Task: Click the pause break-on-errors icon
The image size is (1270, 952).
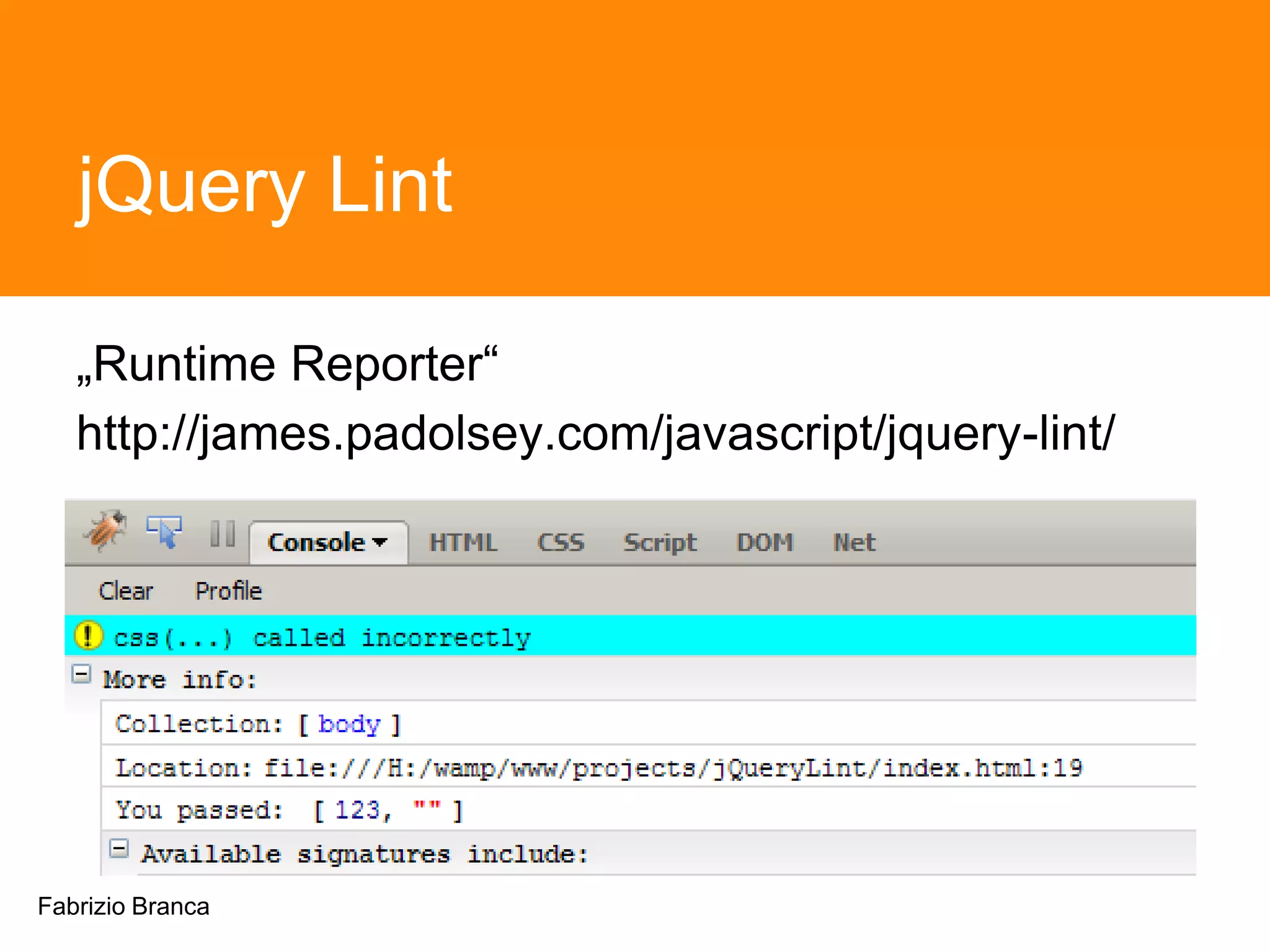Action: coord(222,533)
